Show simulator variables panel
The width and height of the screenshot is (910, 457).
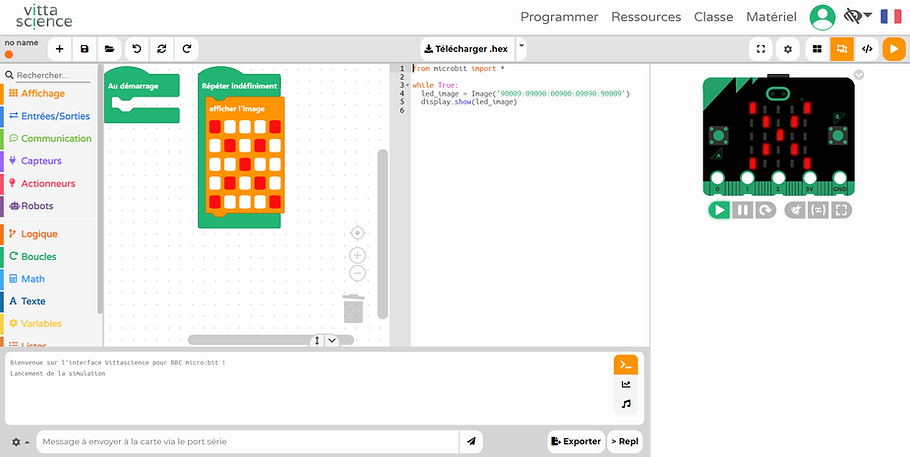pos(818,210)
